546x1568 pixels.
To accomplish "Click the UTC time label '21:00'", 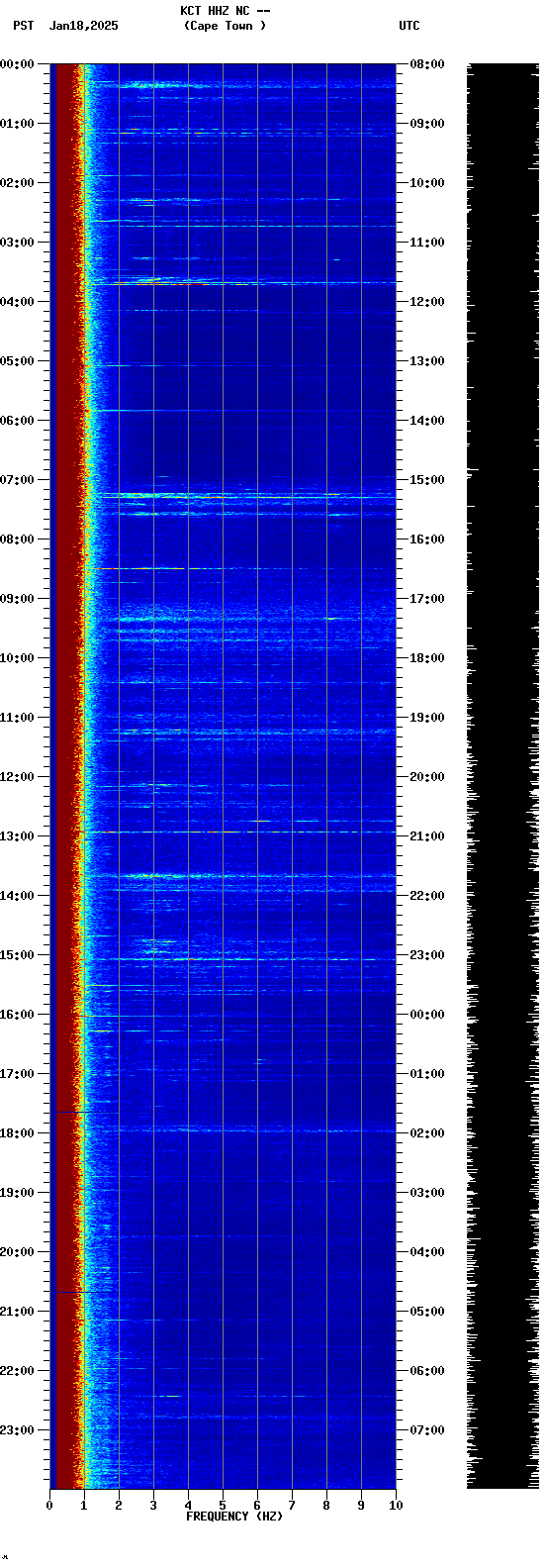I will click(426, 836).
